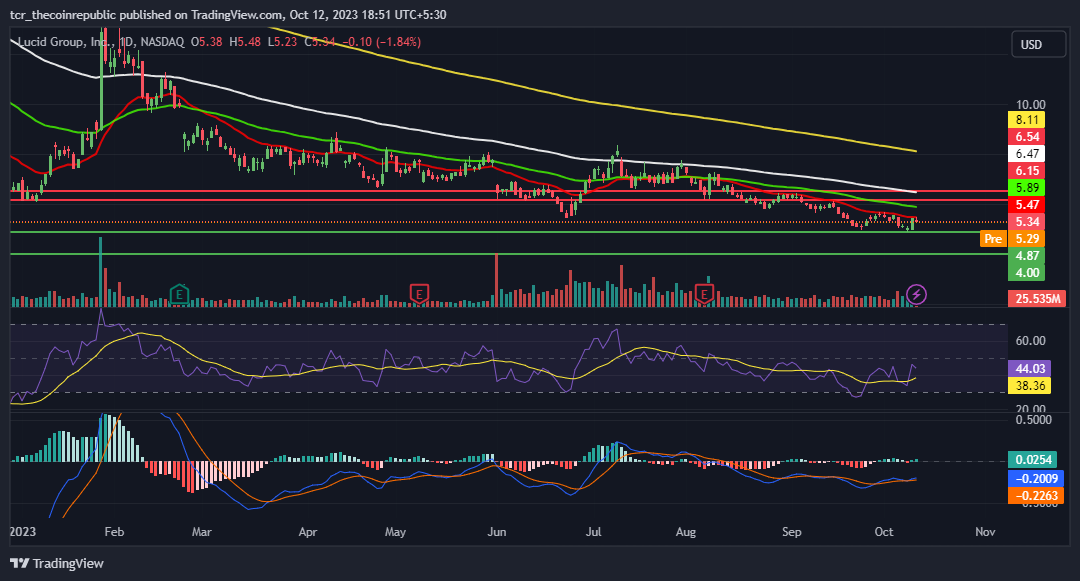Click the red 5.47 price label
Screen dimensions: 1080x581
(x=1027, y=204)
